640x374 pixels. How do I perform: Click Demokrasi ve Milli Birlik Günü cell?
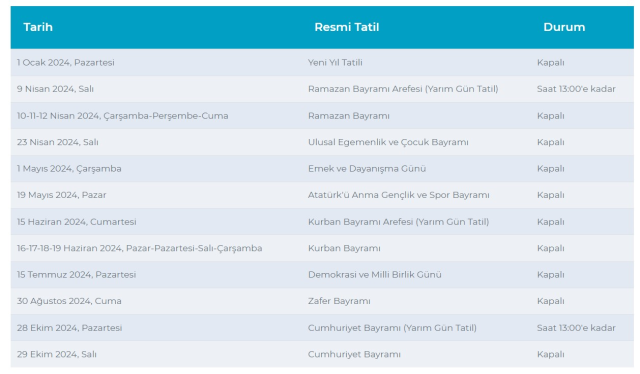[x=375, y=275]
